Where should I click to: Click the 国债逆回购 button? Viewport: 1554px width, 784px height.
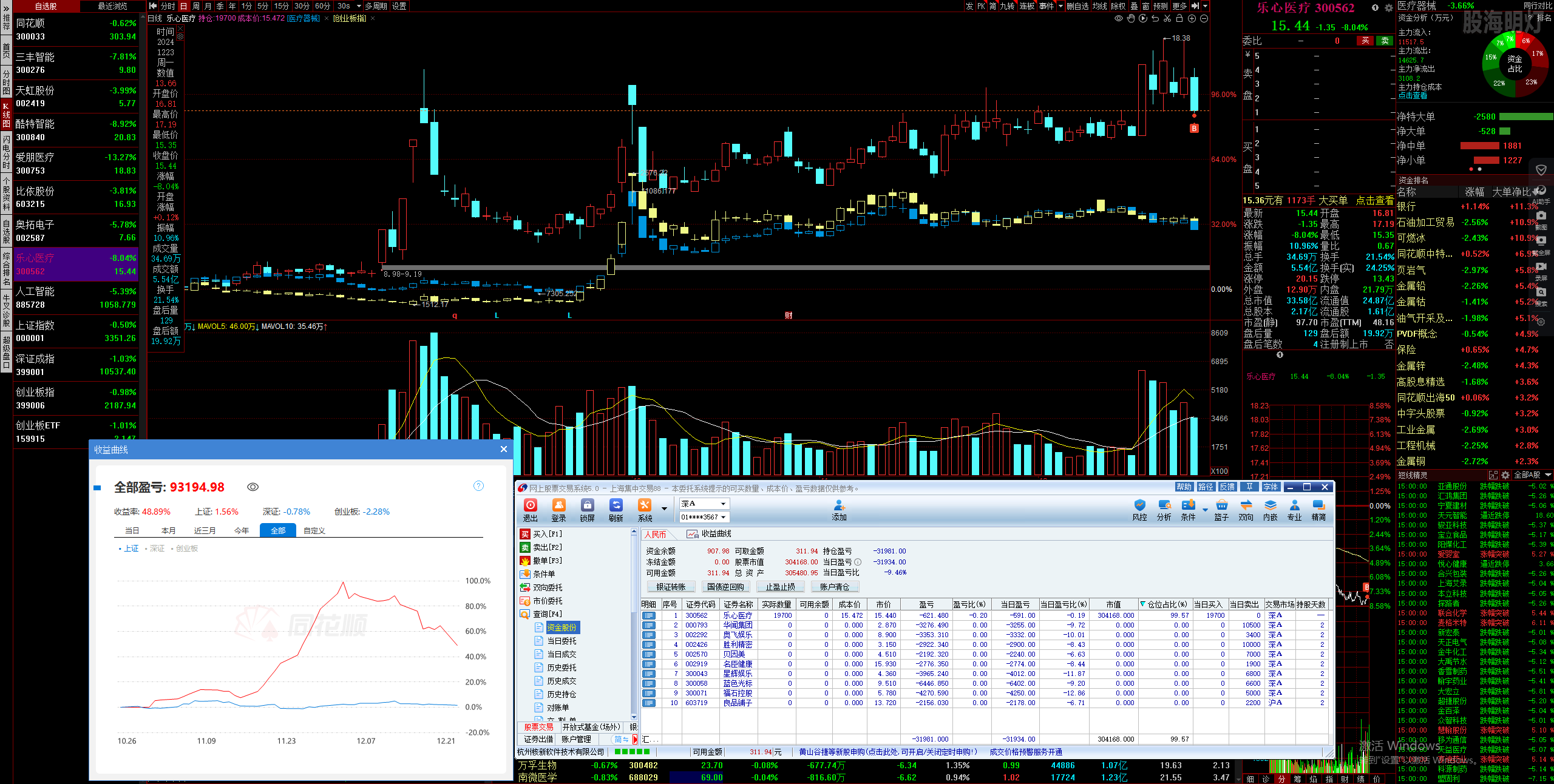725,587
